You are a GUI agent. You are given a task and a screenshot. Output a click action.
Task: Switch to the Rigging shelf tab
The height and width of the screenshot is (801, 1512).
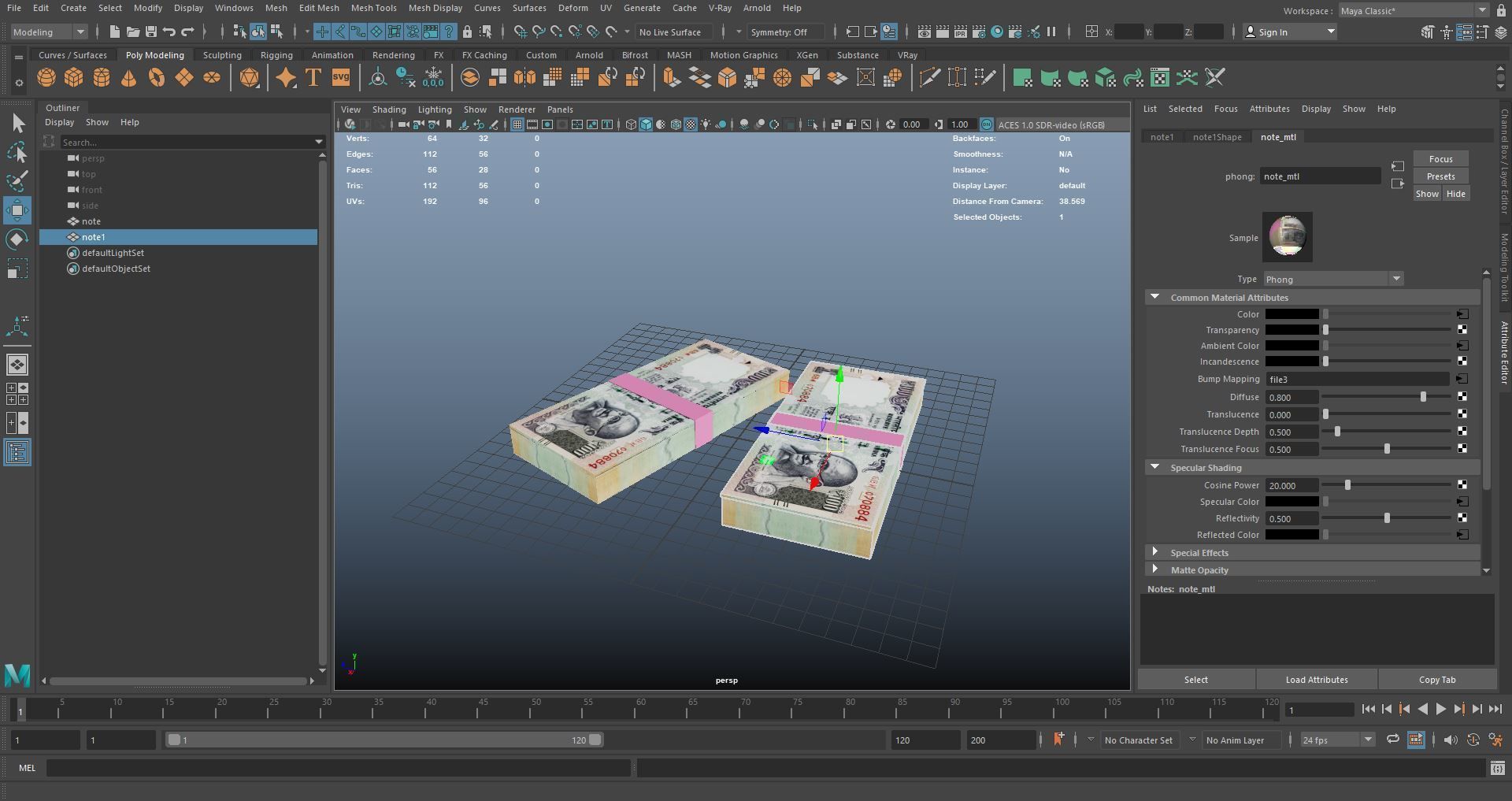coord(276,55)
